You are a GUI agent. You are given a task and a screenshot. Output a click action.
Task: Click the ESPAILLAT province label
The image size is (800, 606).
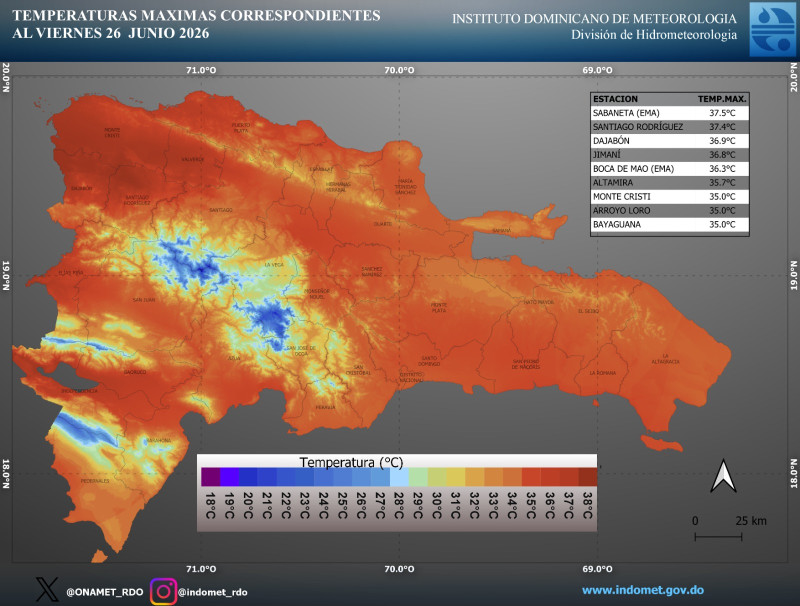[x=321, y=169]
